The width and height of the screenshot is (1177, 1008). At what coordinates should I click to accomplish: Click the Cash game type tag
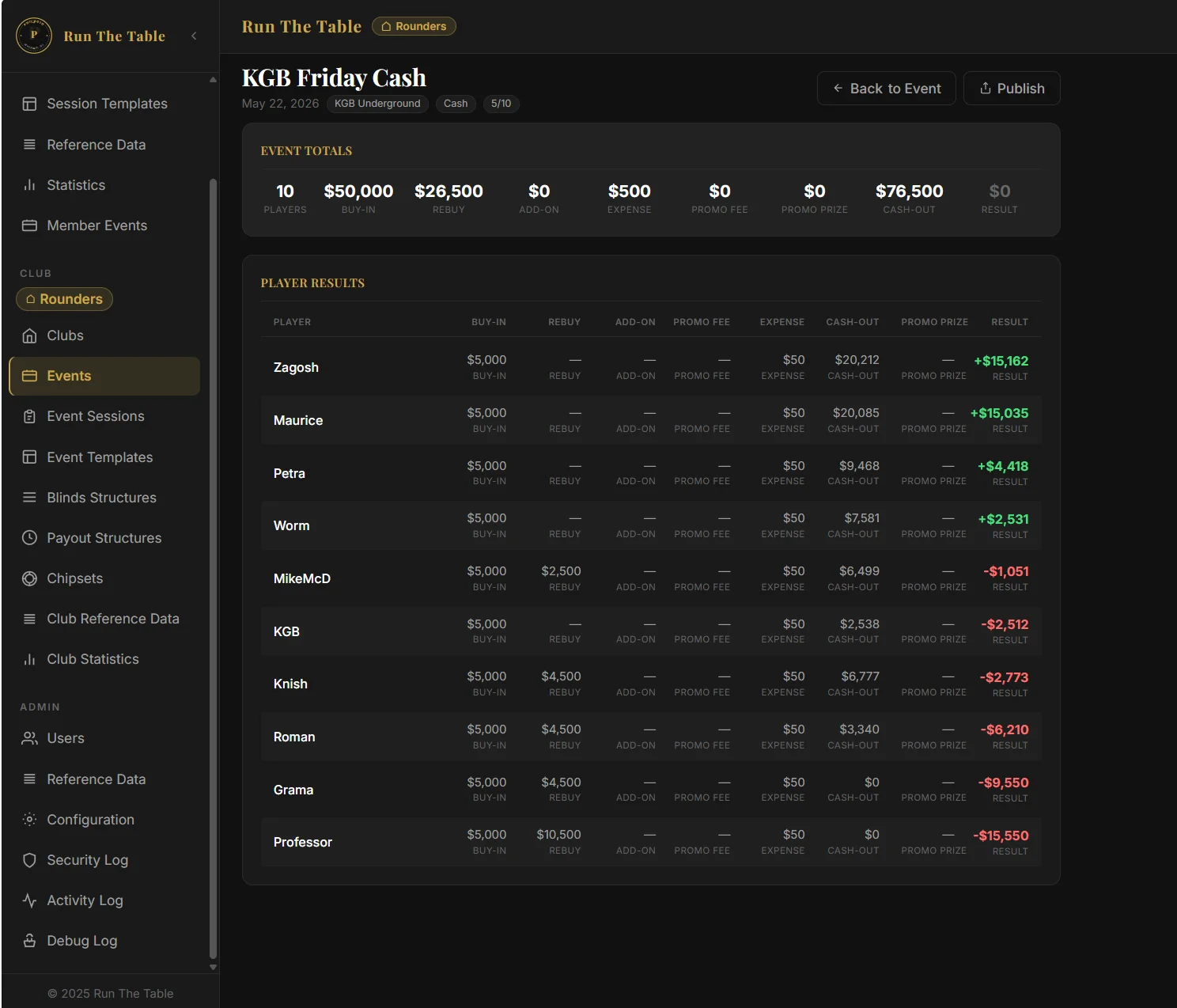(x=456, y=104)
